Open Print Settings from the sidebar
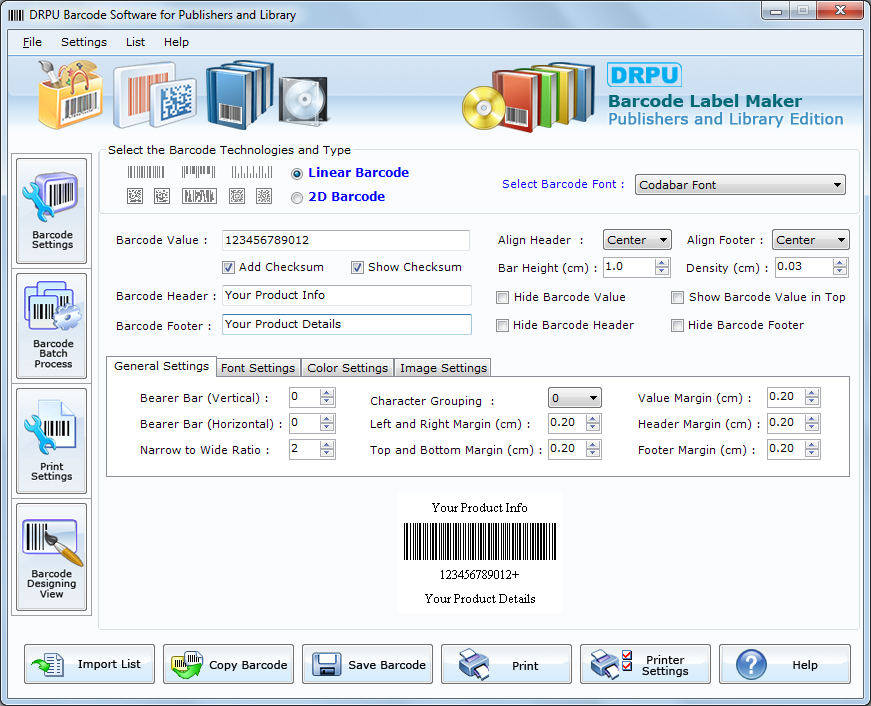The height and width of the screenshot is (706, 871). point(51,440)
